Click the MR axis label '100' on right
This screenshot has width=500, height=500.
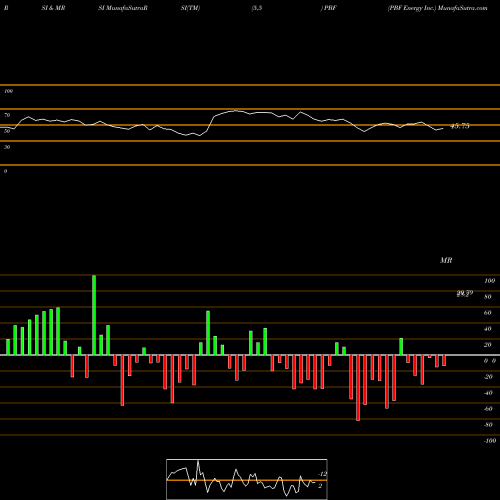[x=489, y=281]
